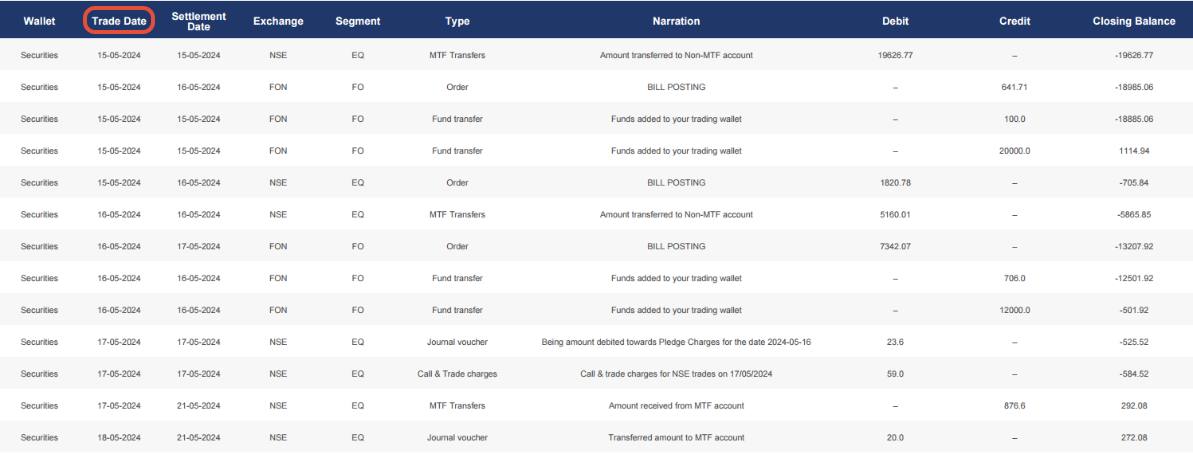Click the Exchange column header

pyautogui.click(x=278, y=21)
